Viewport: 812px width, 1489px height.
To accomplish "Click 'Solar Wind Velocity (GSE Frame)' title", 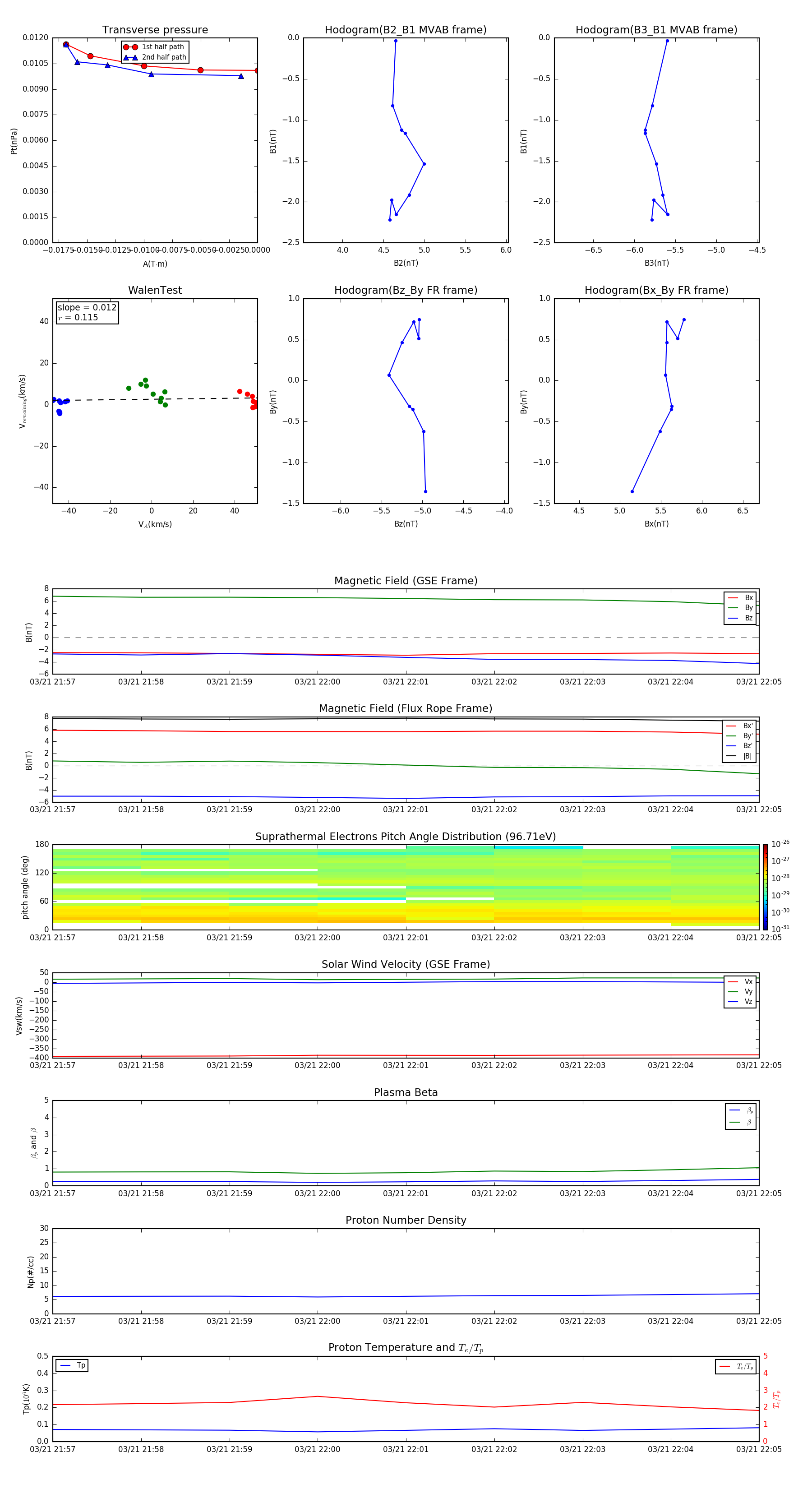I will 406,964.
